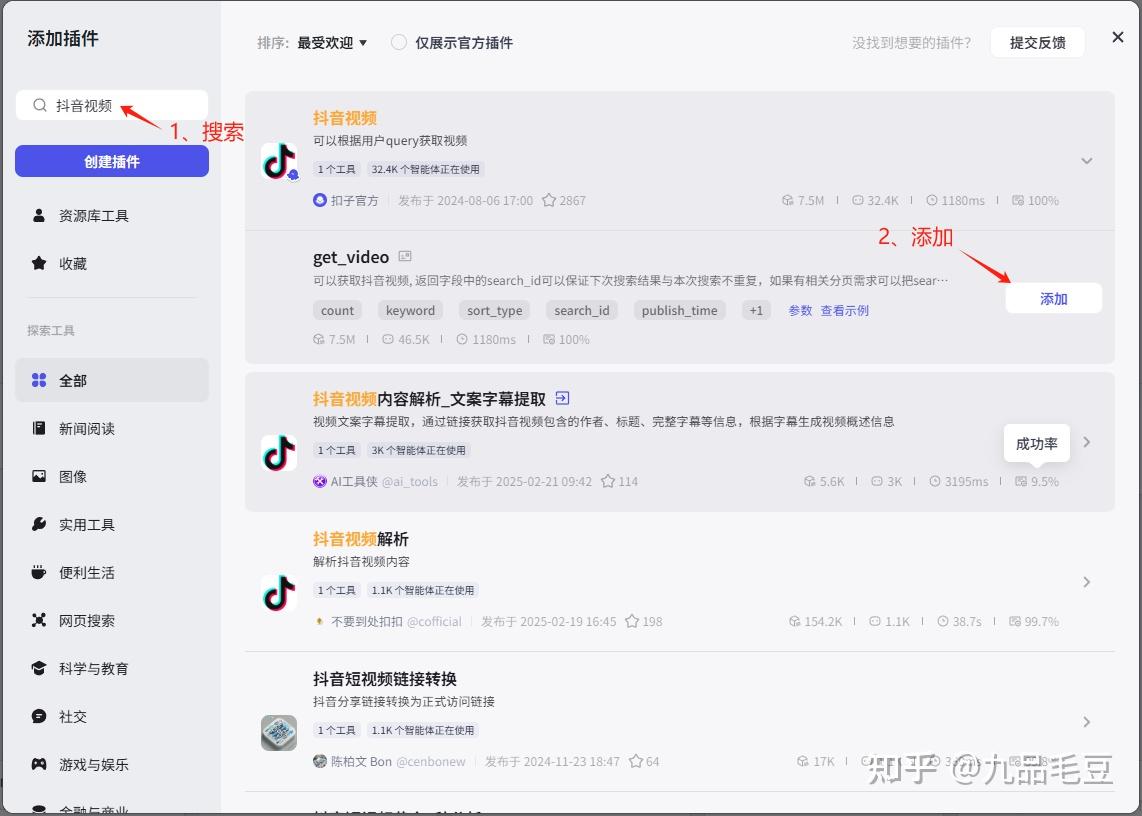This screenshot has height=816, width=1142.
Task: Click the 9.5% success rate value
Action: point(1045,482)
